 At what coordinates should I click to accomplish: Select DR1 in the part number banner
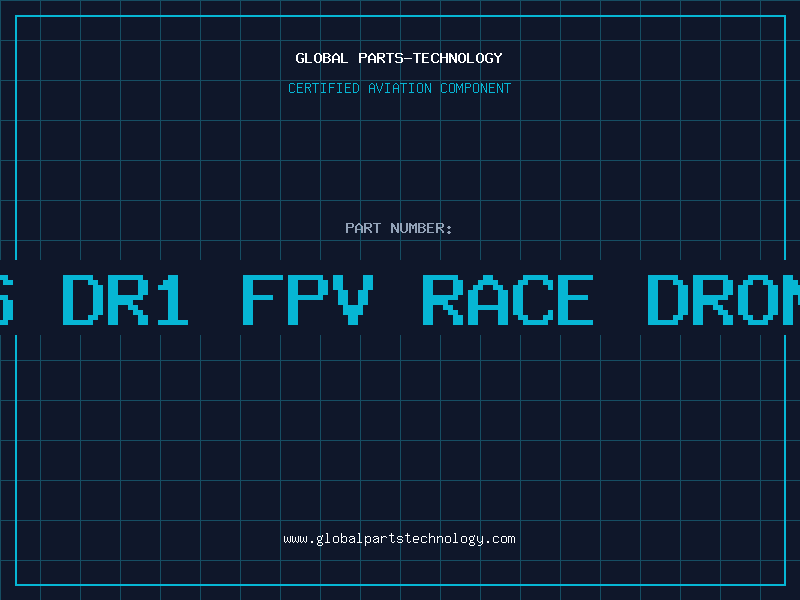click(125, 299)
